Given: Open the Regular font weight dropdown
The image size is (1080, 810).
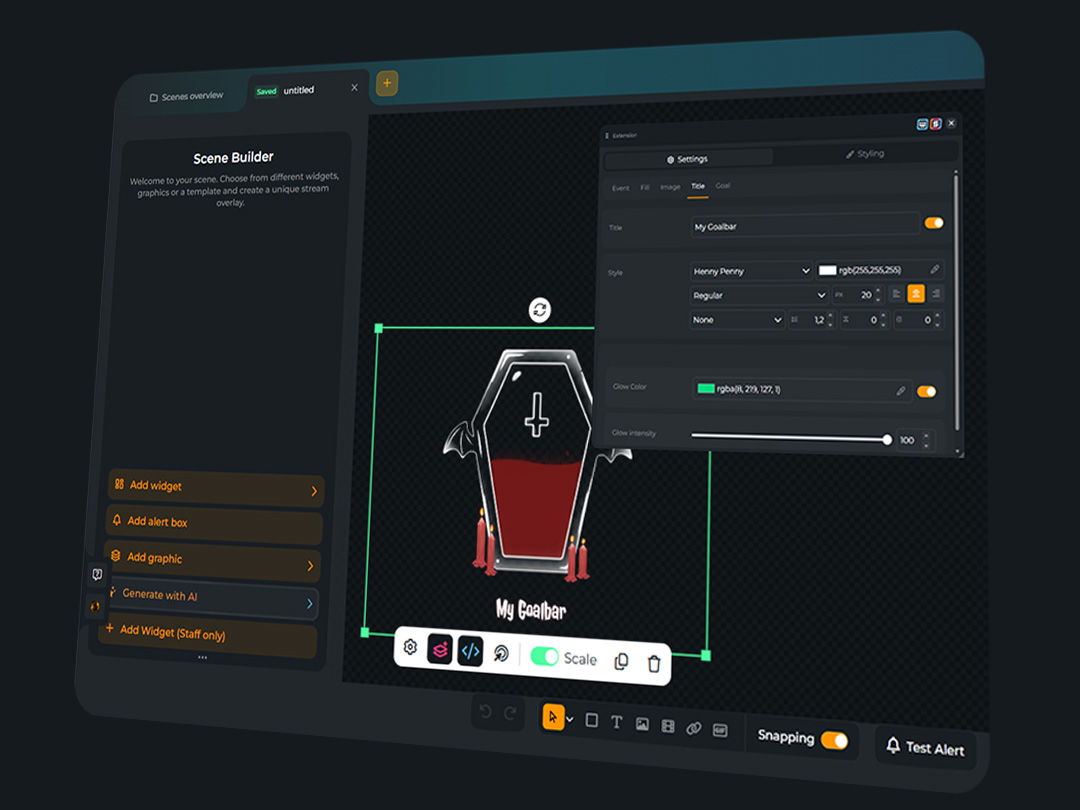Looking at the screenshot, I should coord(759,295).
